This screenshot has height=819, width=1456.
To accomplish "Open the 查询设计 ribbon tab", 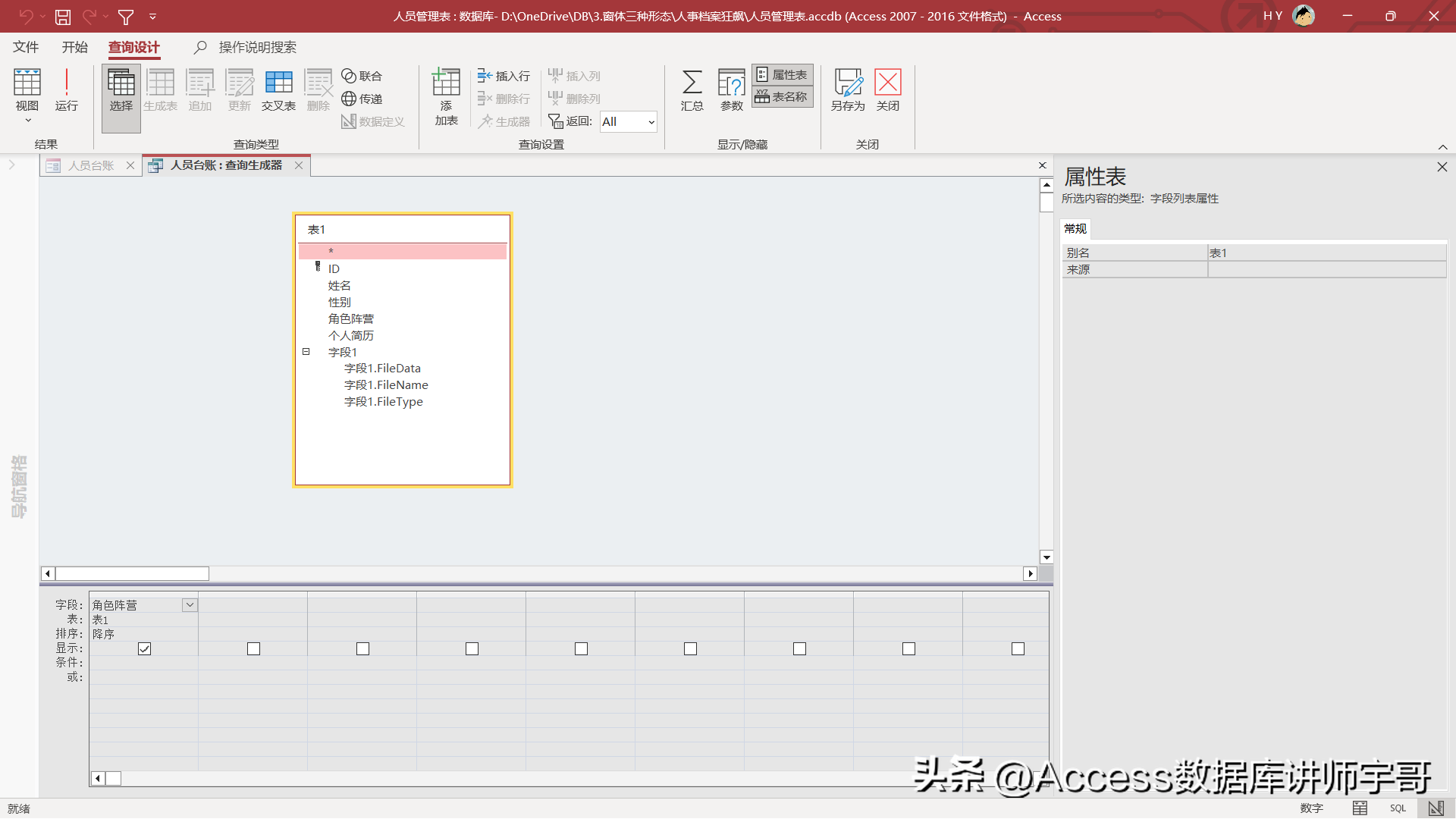I will click(x=133, y=47).
